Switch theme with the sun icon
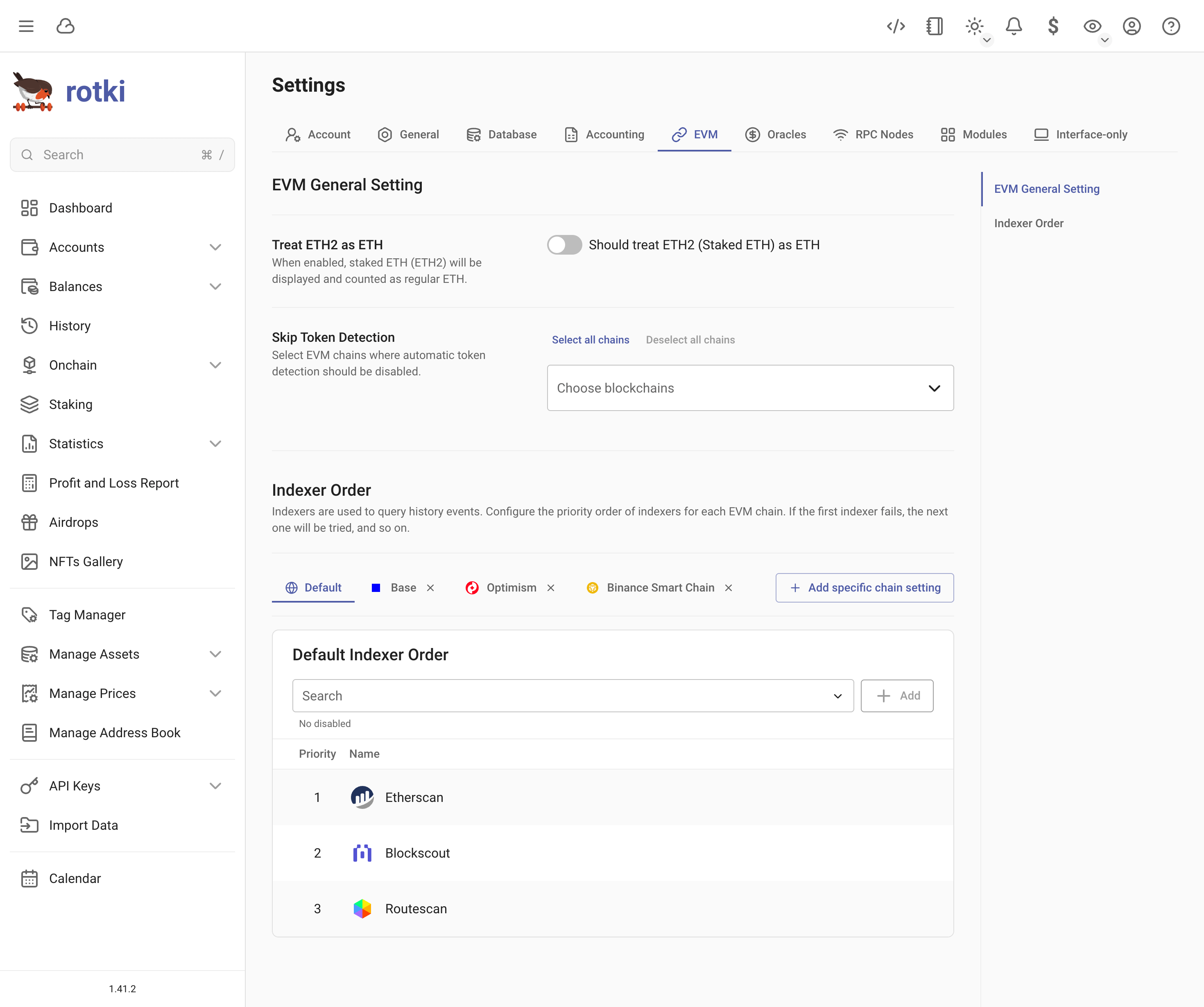Image resolution: width=1204 pixels, height=1007 pixels. [974, 26]
